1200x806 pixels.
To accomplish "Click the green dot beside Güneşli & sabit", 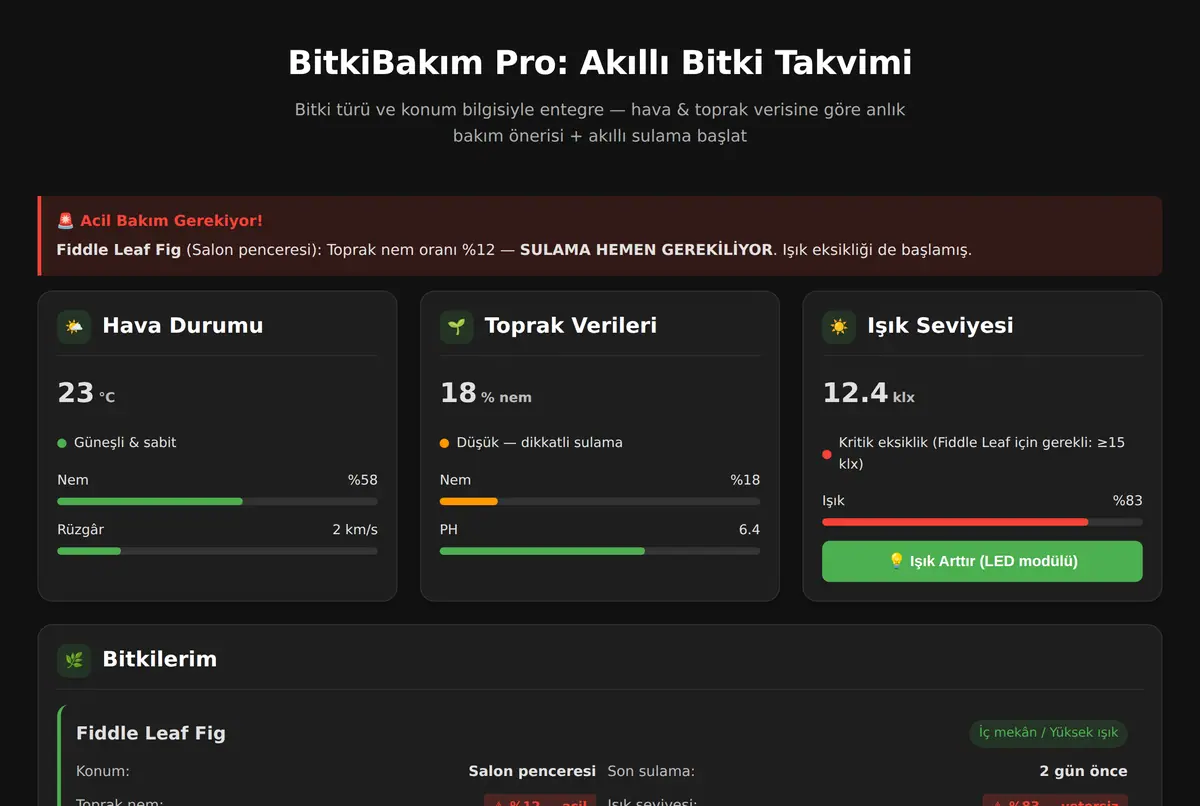I will [62, 443].
